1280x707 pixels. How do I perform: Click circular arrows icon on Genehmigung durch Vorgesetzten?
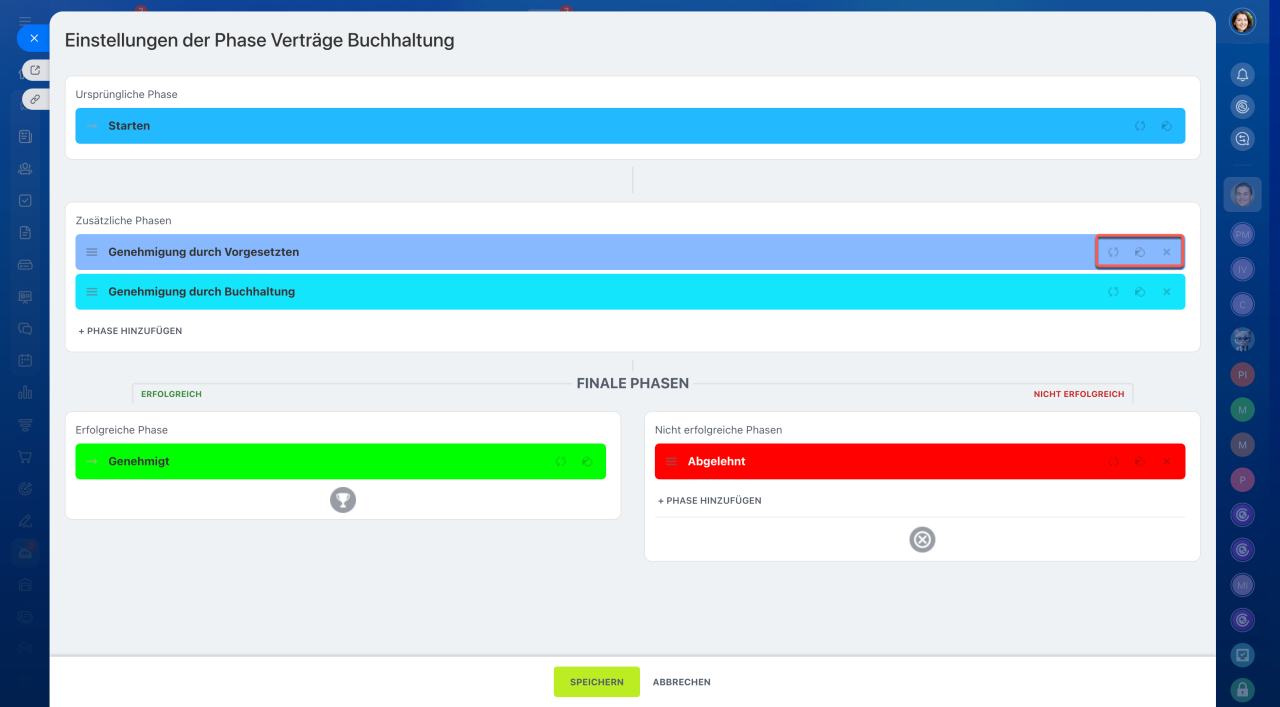pyautogui.click(x=1113, y=252)
